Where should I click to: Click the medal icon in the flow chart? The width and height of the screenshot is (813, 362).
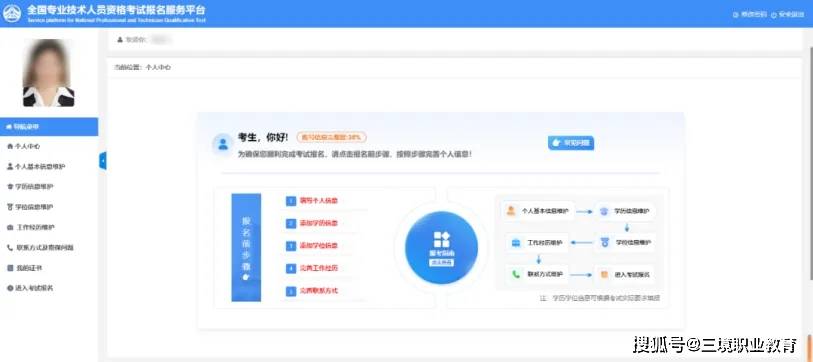(604, 242)
